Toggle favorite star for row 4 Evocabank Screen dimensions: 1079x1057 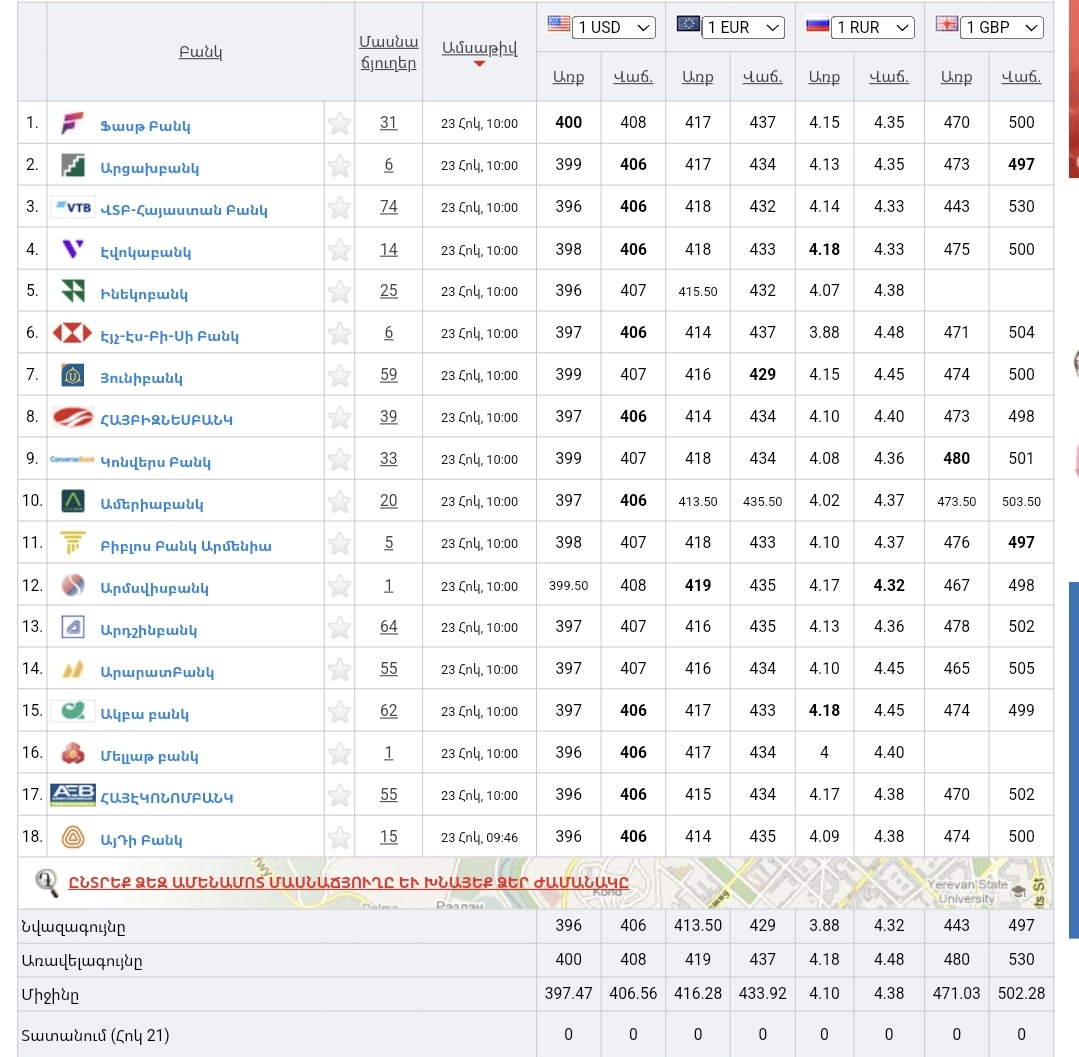[339, 250]
